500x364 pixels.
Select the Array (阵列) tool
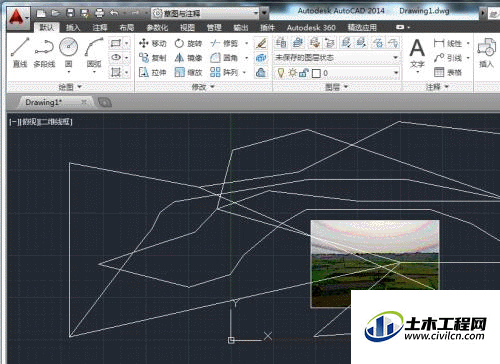[x=224, y=72]
